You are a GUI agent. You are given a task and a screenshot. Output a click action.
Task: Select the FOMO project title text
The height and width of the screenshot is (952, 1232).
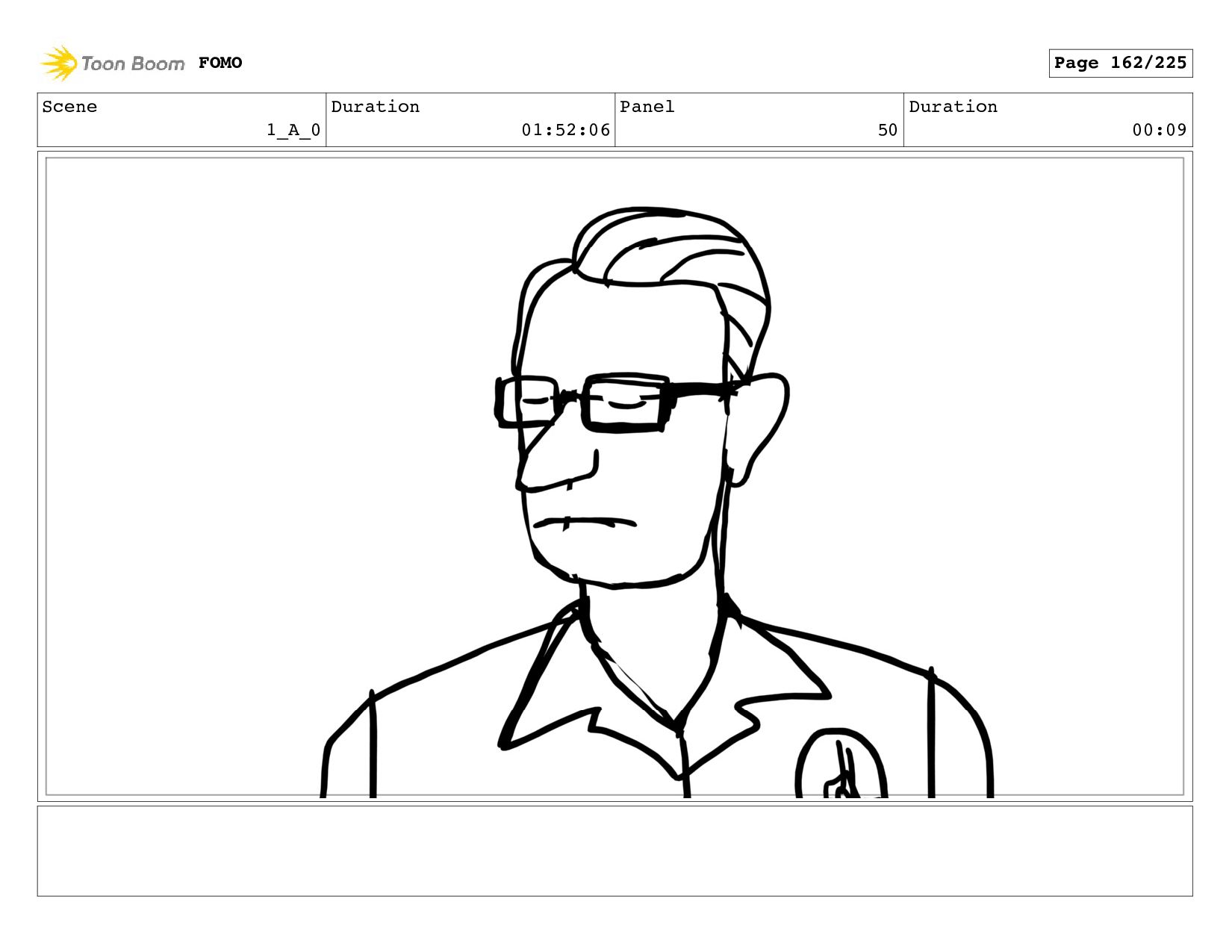(x=220, y=63)
